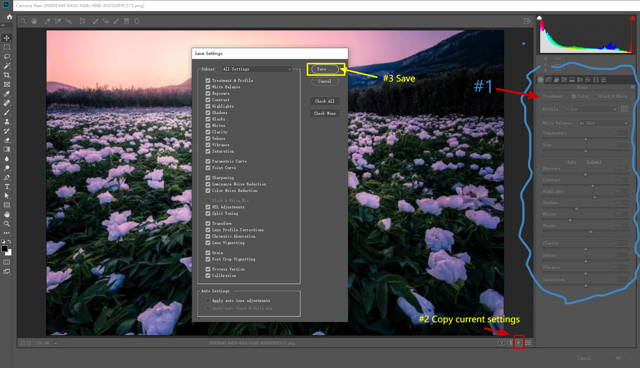
Task: Choose the Crop tool in toolbar
Action: (7, 75)
